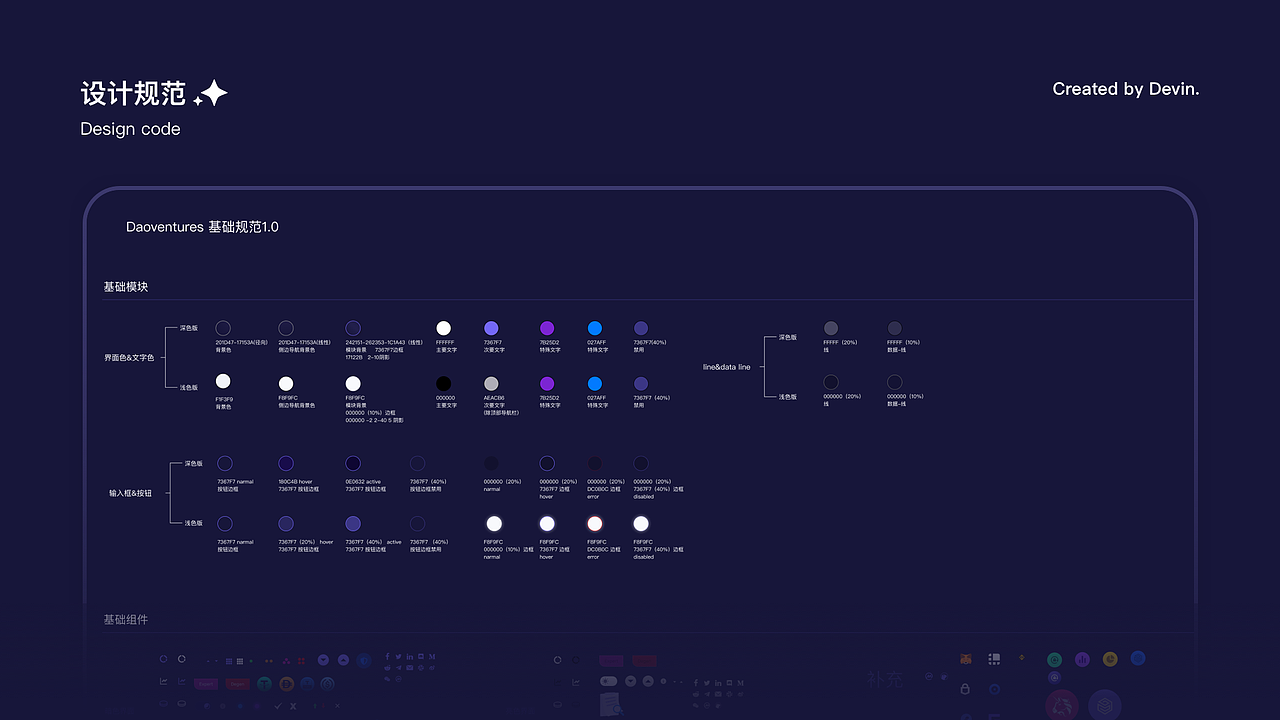Click the light-version 7367F7 normal button swatch

pos(225,523)
